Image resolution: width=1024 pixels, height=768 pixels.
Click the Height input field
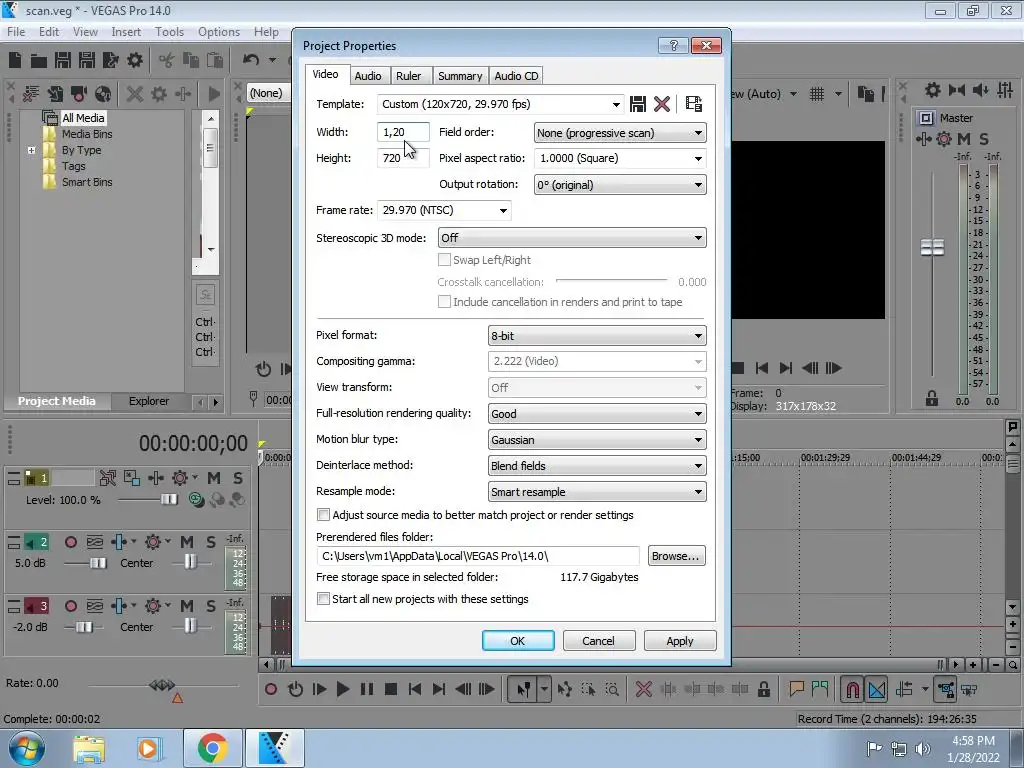403,158
